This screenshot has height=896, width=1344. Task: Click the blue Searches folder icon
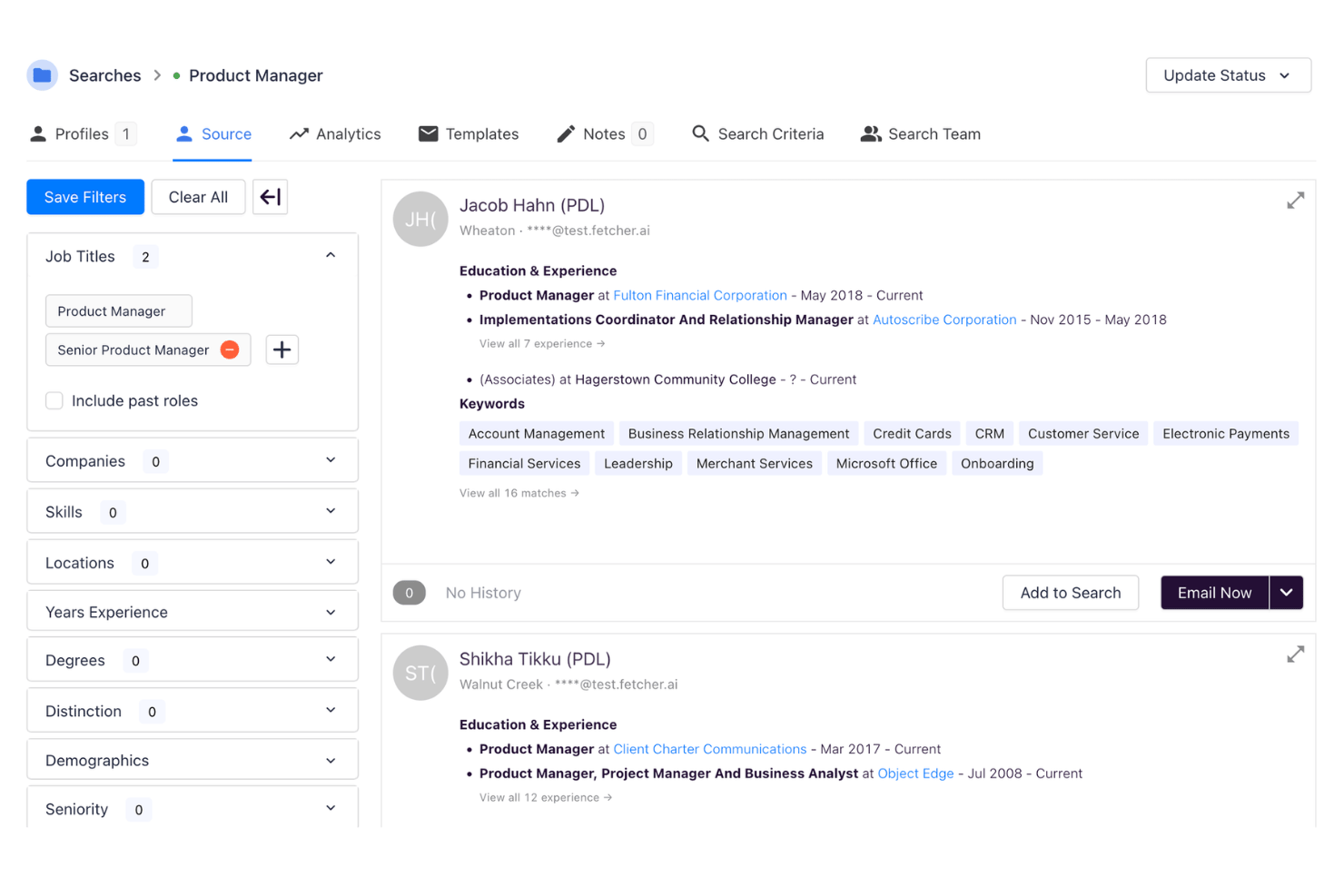pos(42,75)
